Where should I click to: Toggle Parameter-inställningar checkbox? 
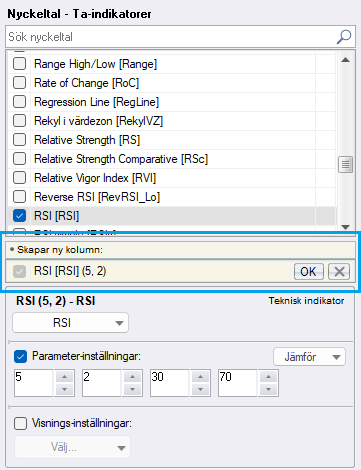(x=20, y=356)
